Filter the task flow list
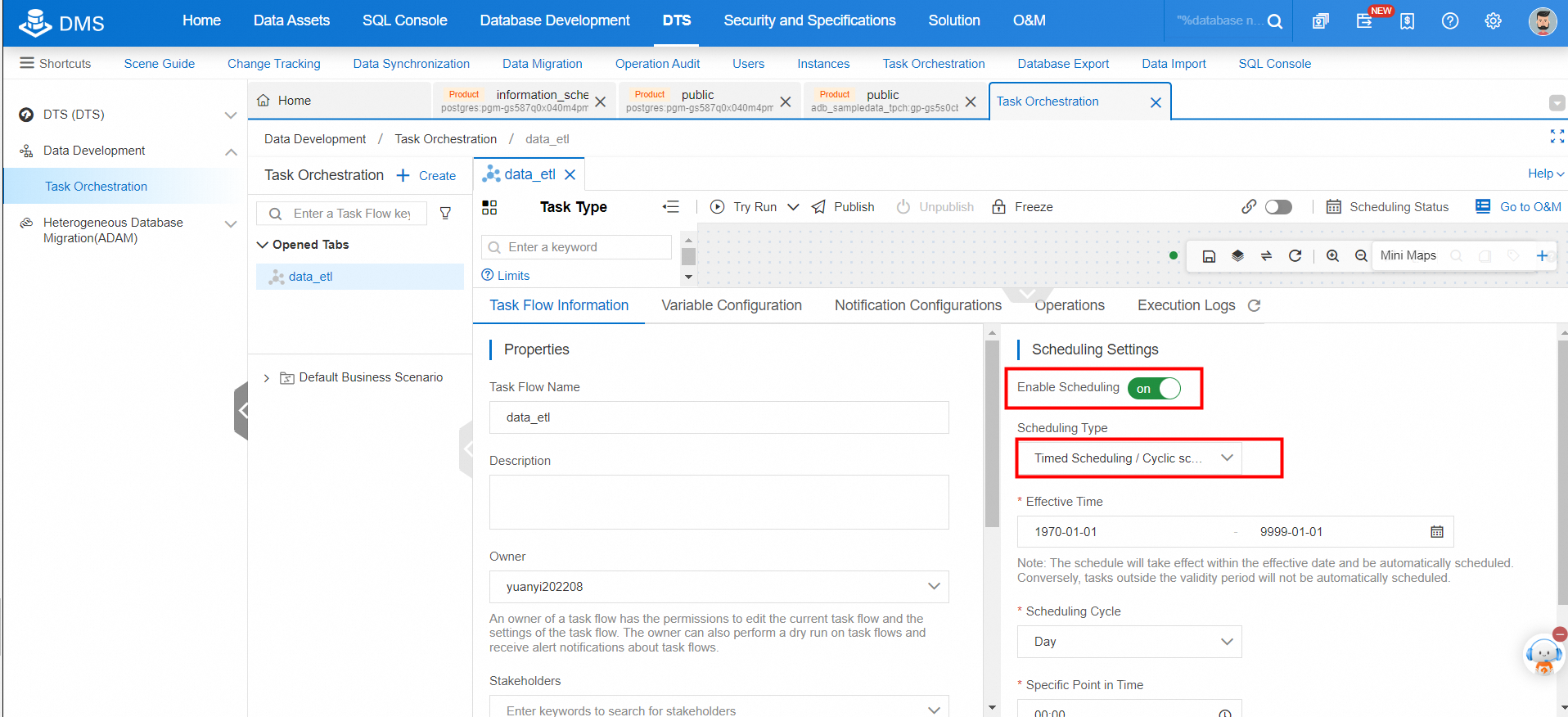1568x717 pixels. click(x=445, y=214)
